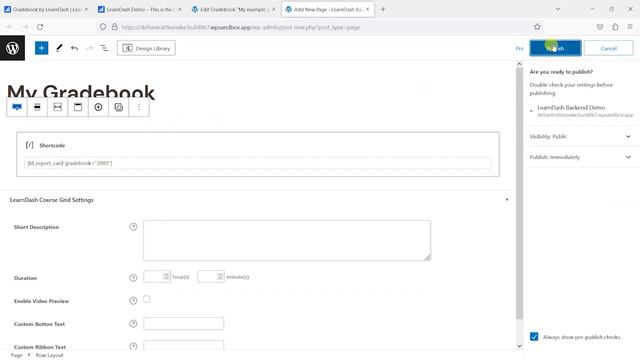Open the block inserter plus button

(x=41, y=48)
